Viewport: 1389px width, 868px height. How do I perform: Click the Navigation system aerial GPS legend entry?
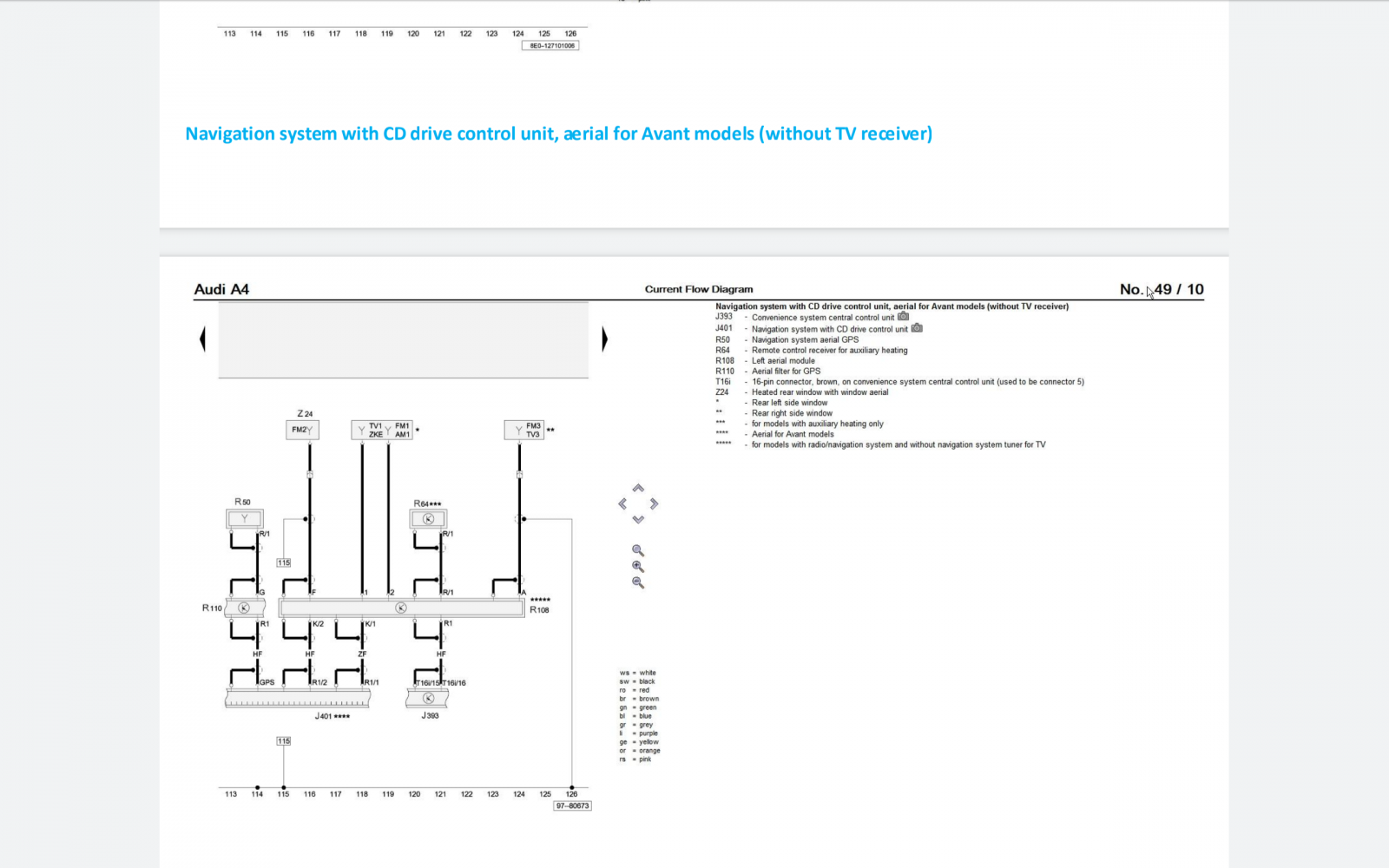pos(805,339)
